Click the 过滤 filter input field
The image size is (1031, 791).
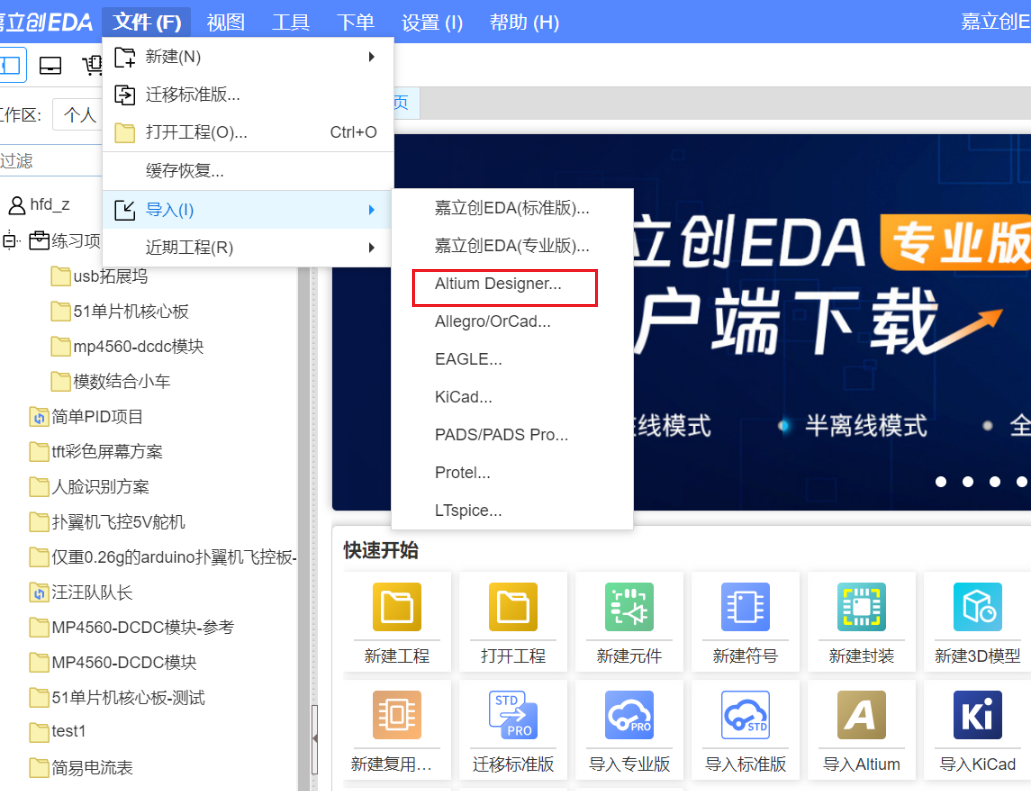point(51,161)
